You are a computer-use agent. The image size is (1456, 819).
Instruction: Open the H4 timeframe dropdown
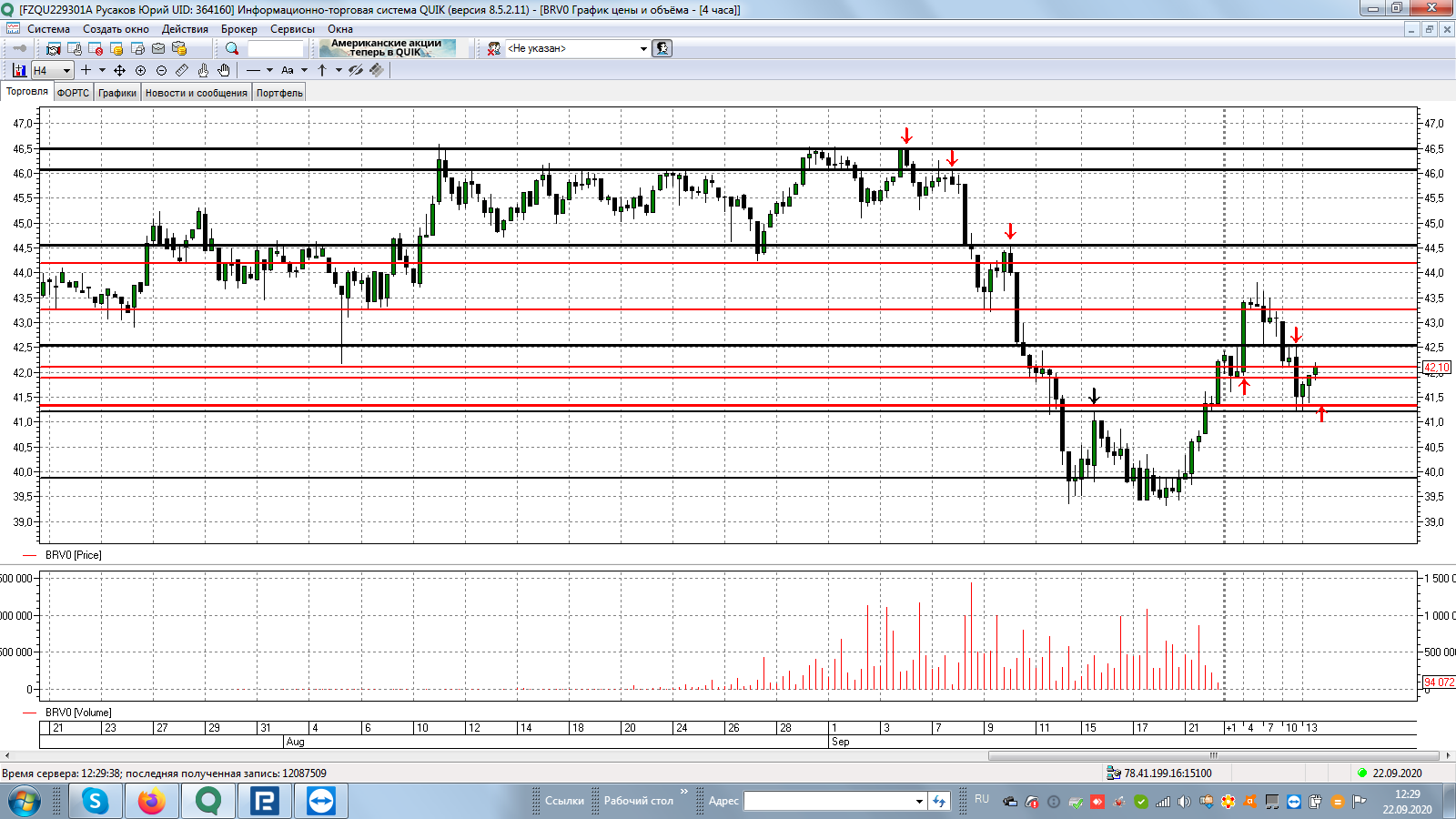click(52, 70)
